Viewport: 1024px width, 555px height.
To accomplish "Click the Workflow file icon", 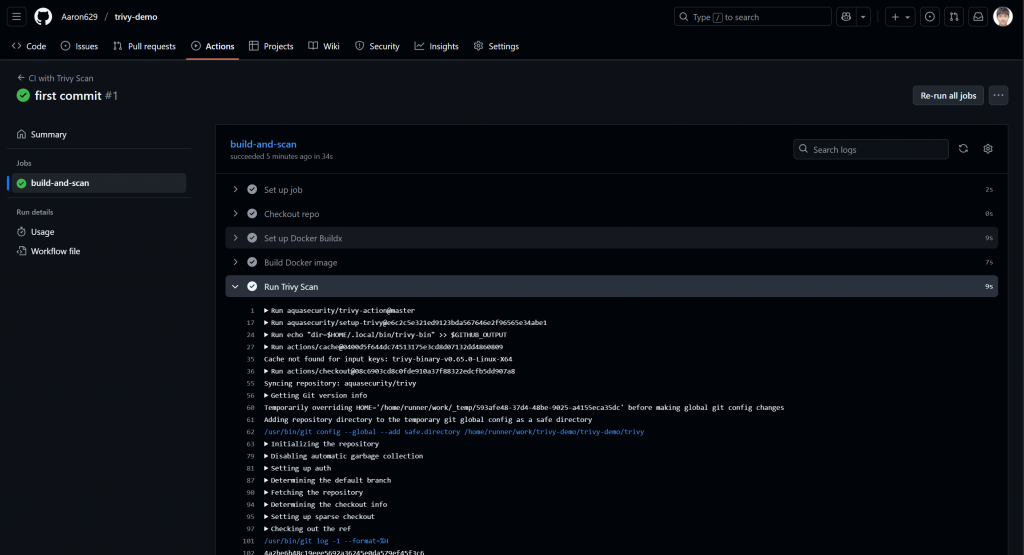I will coord(22,251).
